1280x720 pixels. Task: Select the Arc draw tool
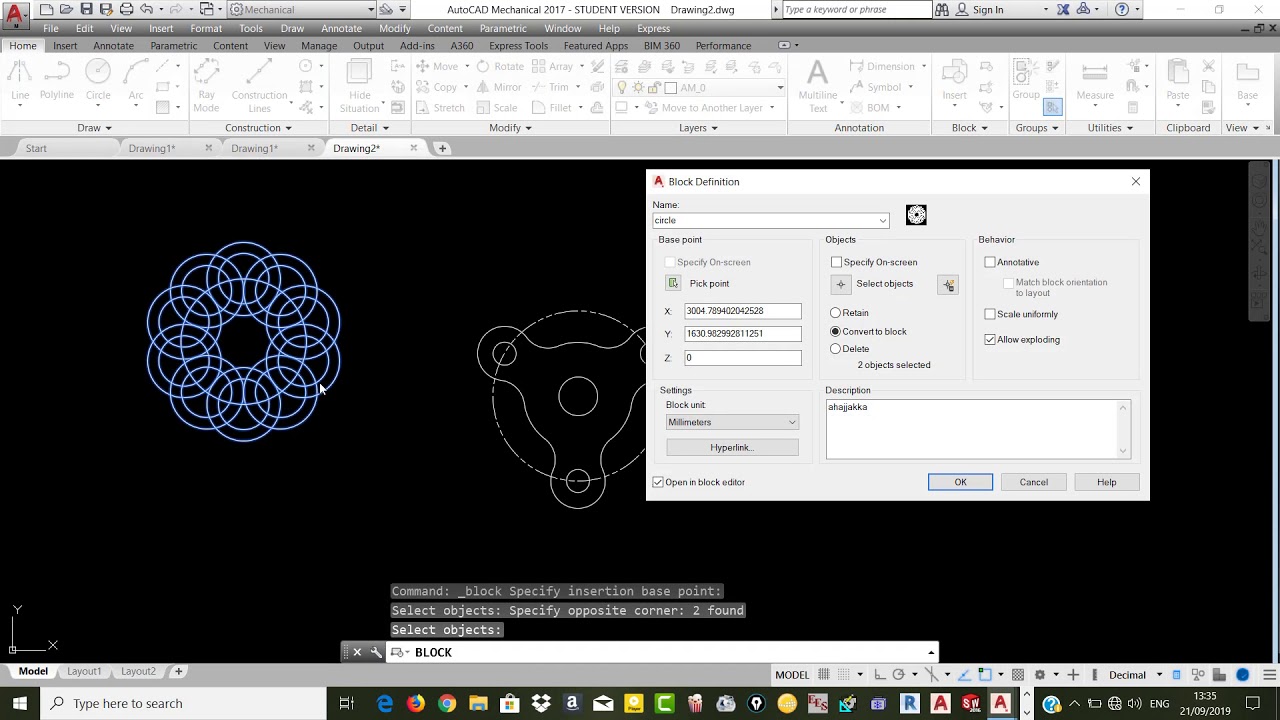click(136, 82)
